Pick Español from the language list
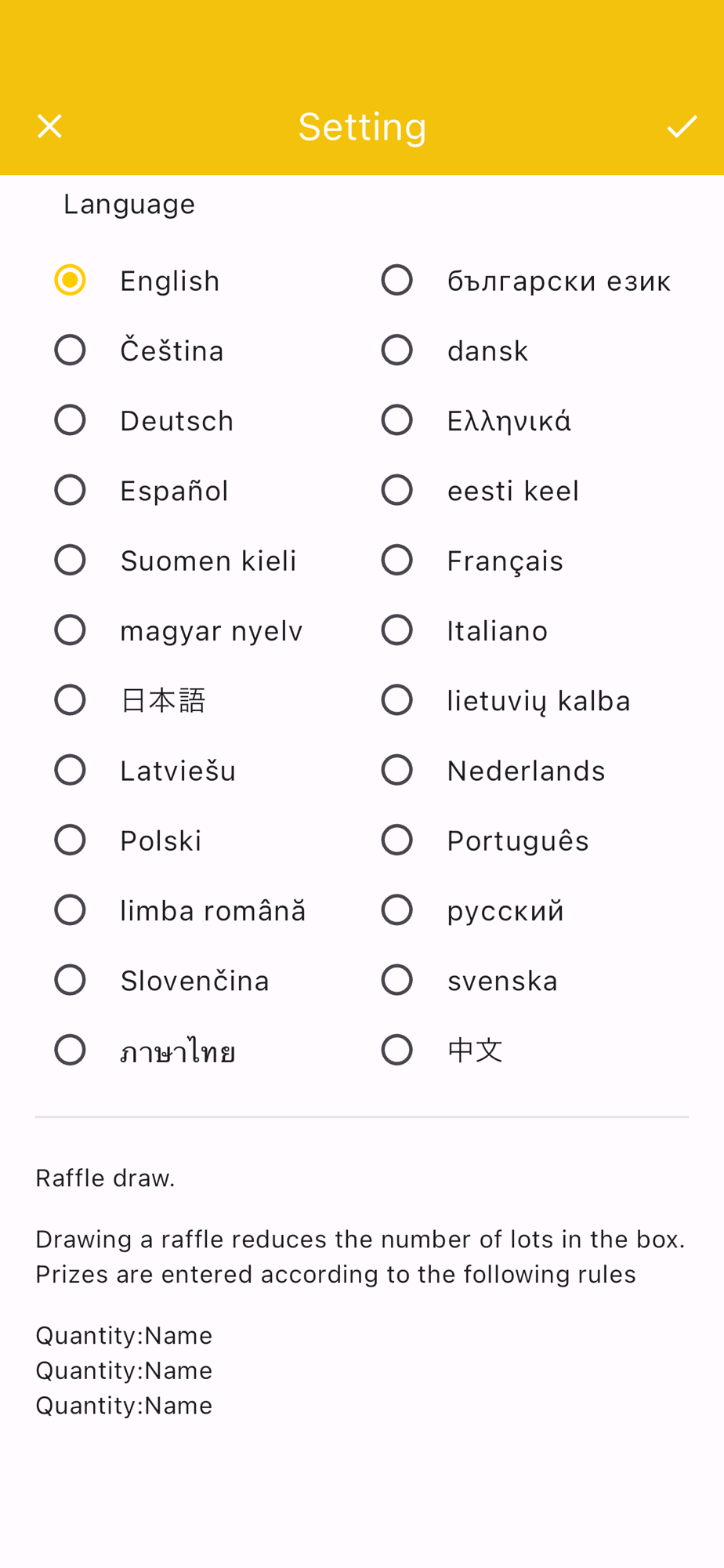This screenshot has width=724, height=1568. (70, 491)
